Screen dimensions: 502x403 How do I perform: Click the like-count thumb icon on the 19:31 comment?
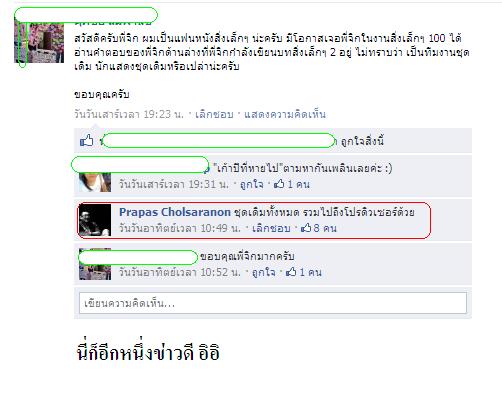pyautogui.click(x=279, y=184)
